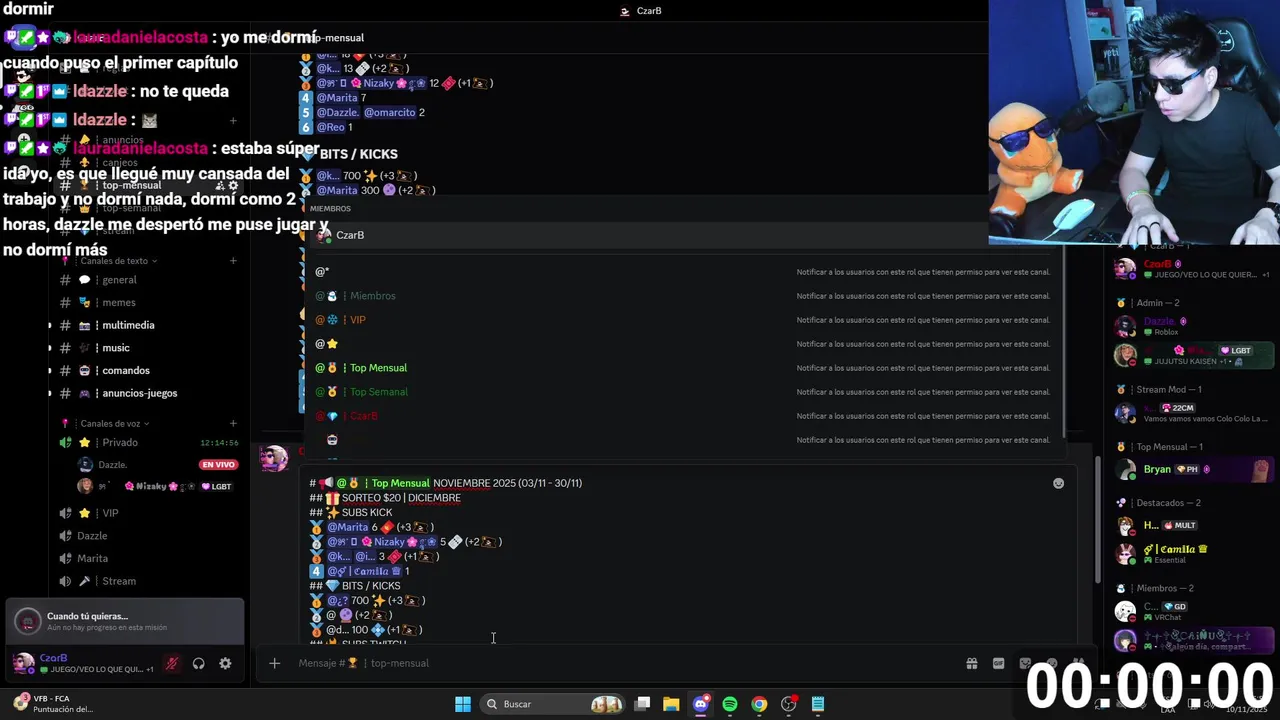The width and height of the screenshot is (1280, 720).
Task: Open the Cuando tú quieras mission card
Action: tap(125, 621)
